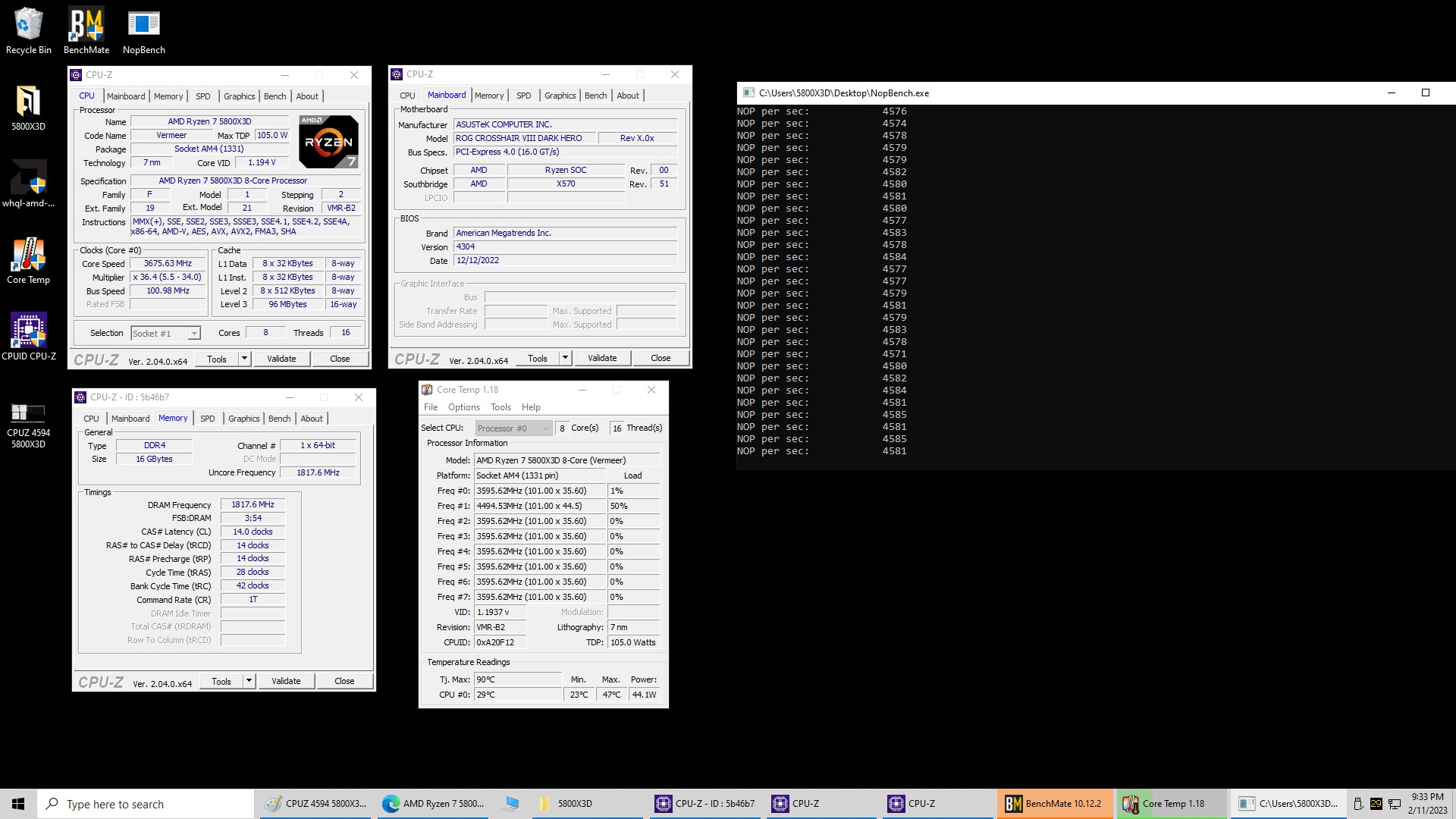
Task: Click Validate in the CPU-Z Memory window
Action: tap(286, 681)
